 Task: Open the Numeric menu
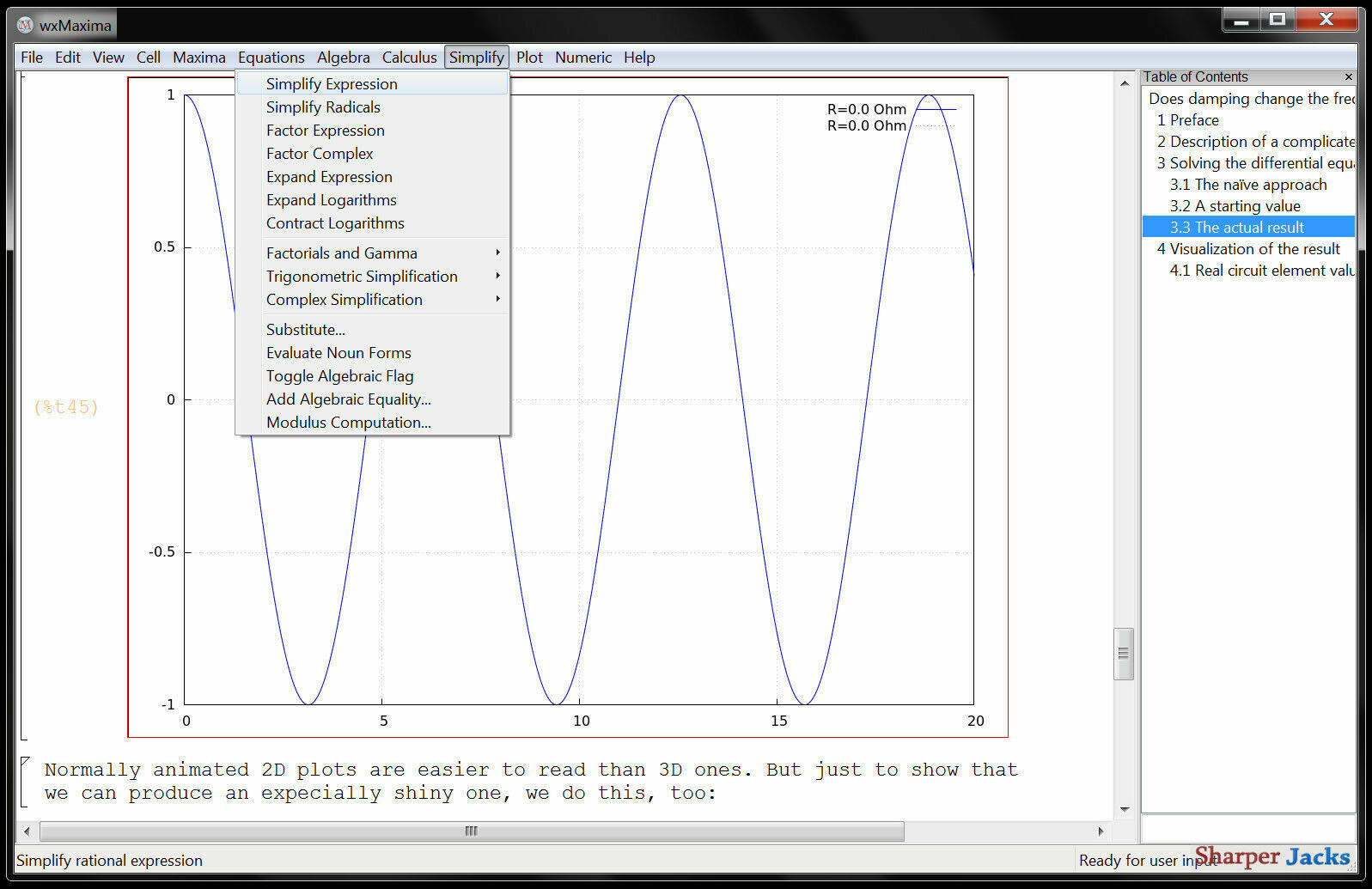[583, 58]
